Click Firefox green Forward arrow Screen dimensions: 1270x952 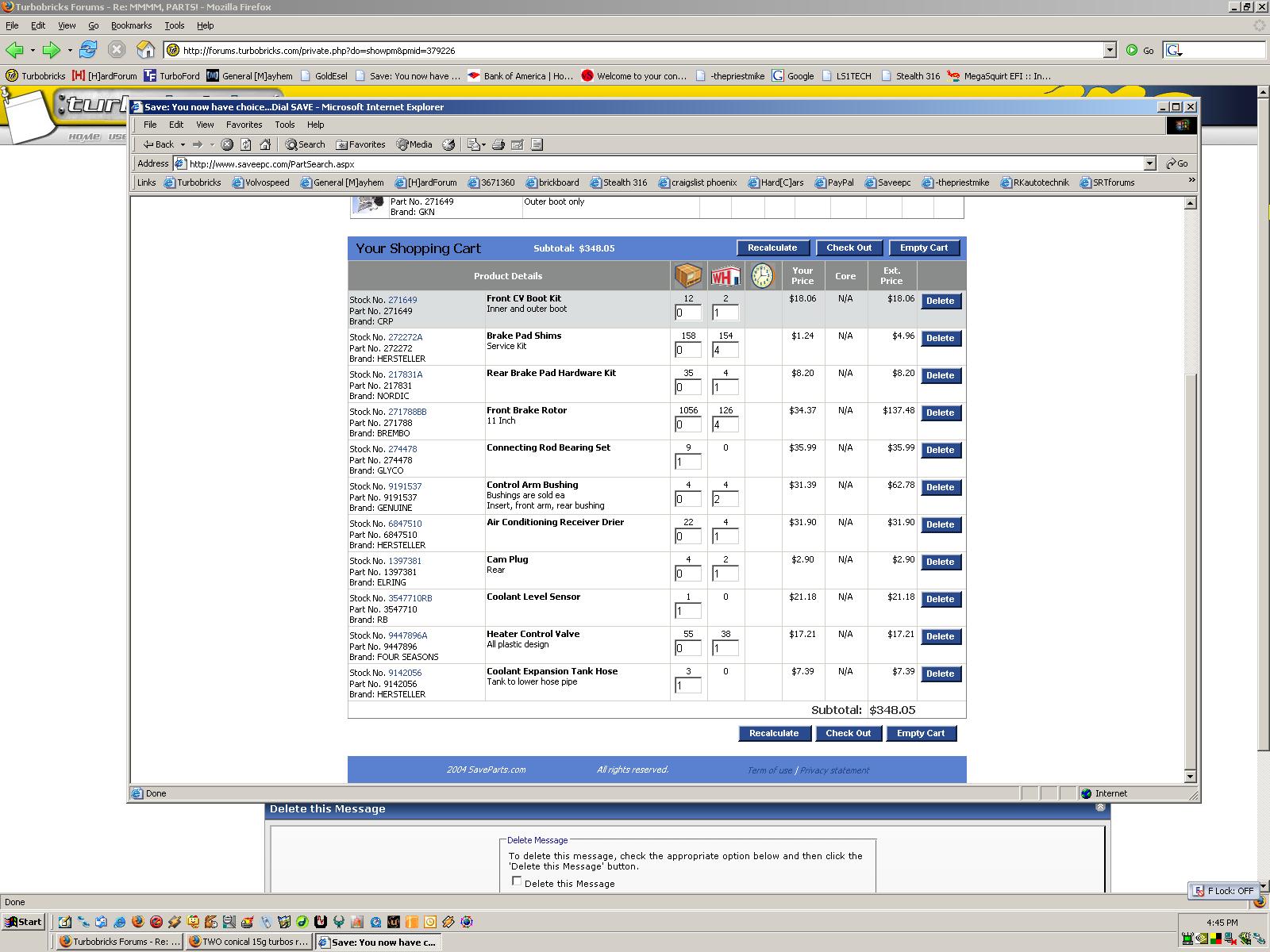[x=52, y=50]
